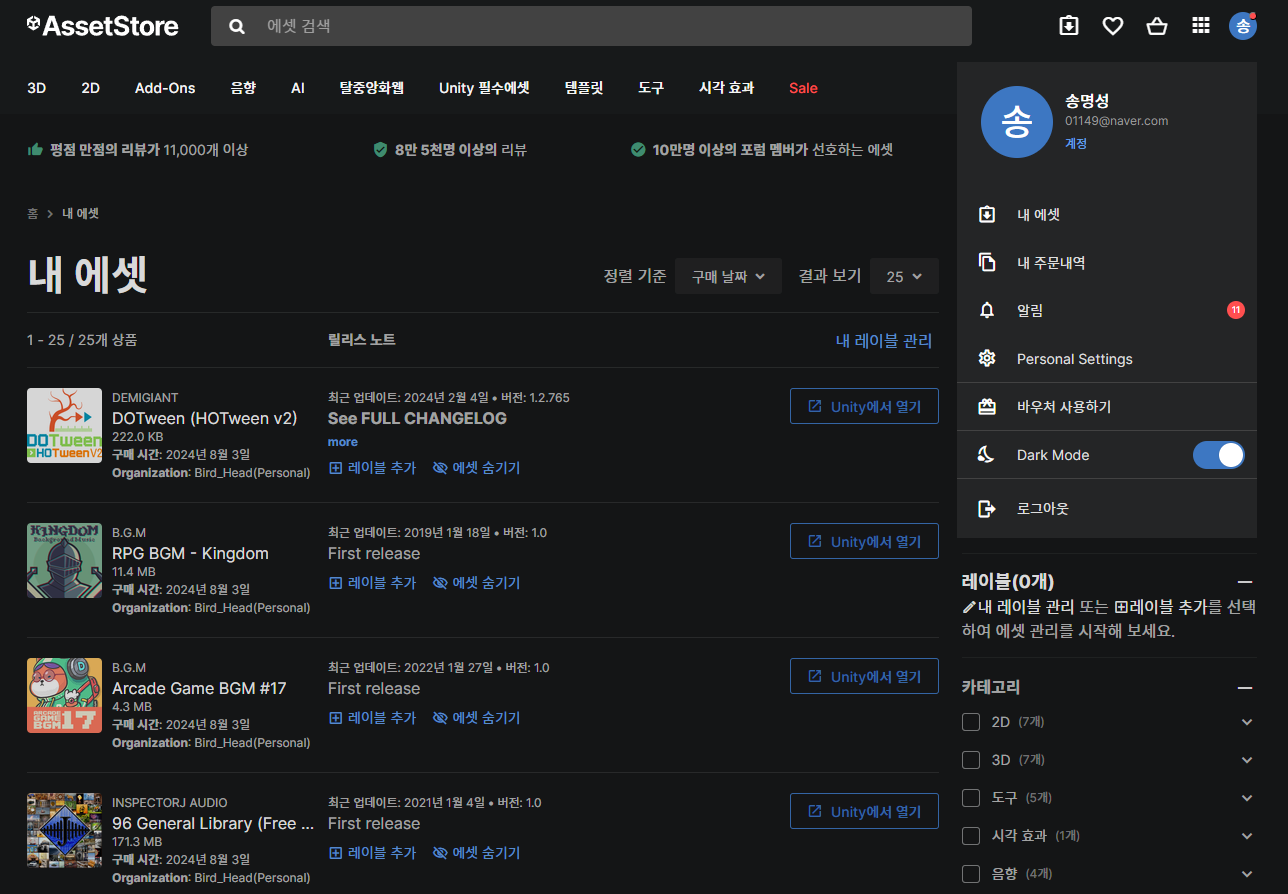Click the Dark Mode moon icon
This screenshot has height=894, width=1288.
coord(987,455)
